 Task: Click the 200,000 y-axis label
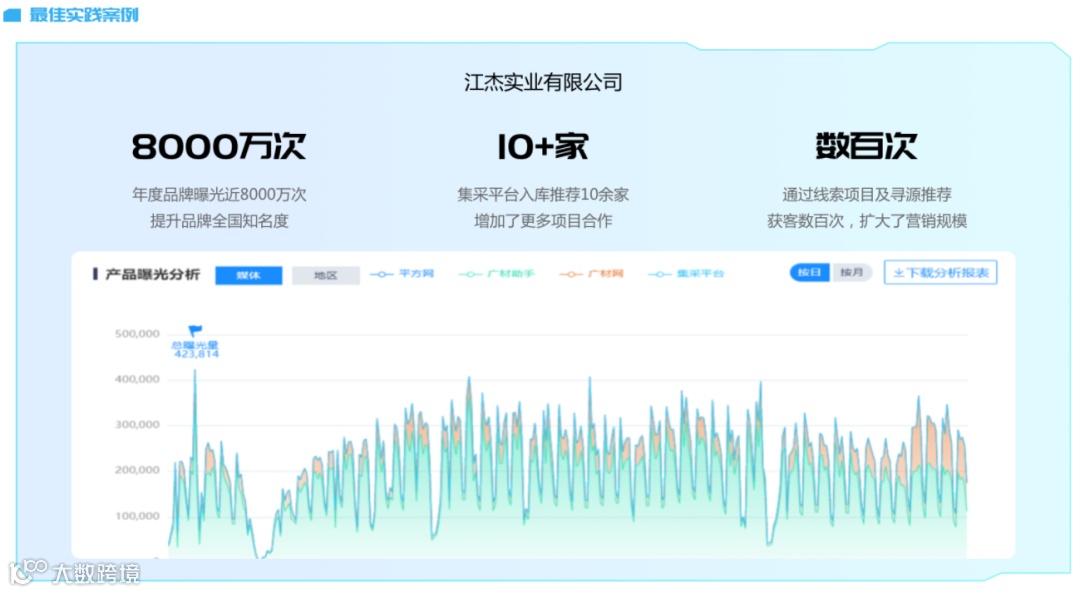click(137, 470)
